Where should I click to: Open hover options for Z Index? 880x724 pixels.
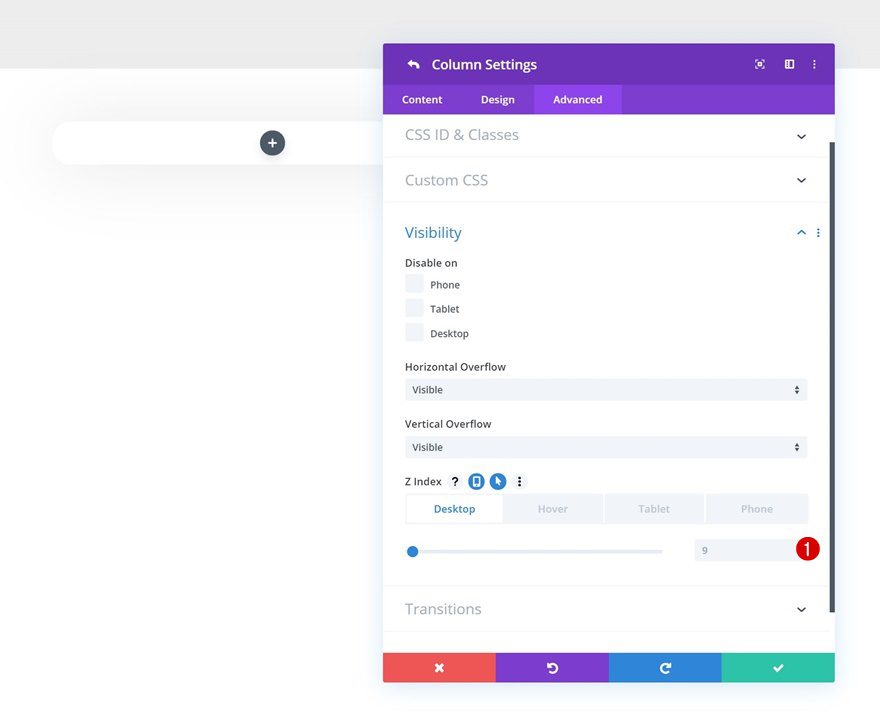pyautogui.click(x=498, y=481)
